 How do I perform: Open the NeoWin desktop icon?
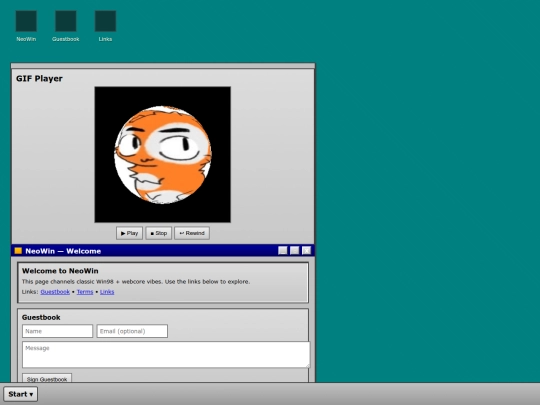(26, 26)
